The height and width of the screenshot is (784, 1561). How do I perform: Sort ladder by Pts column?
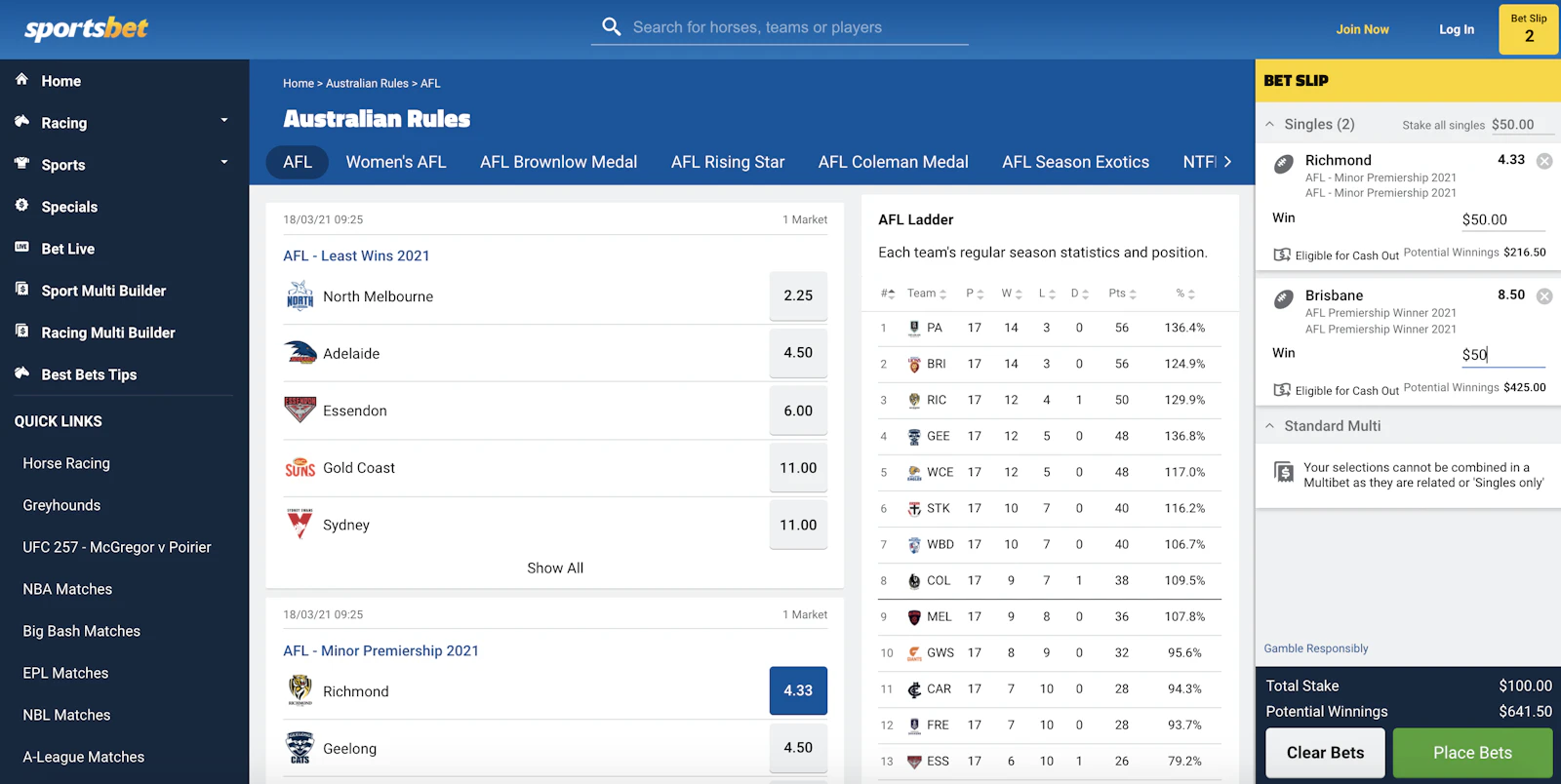click(1122, 294)
